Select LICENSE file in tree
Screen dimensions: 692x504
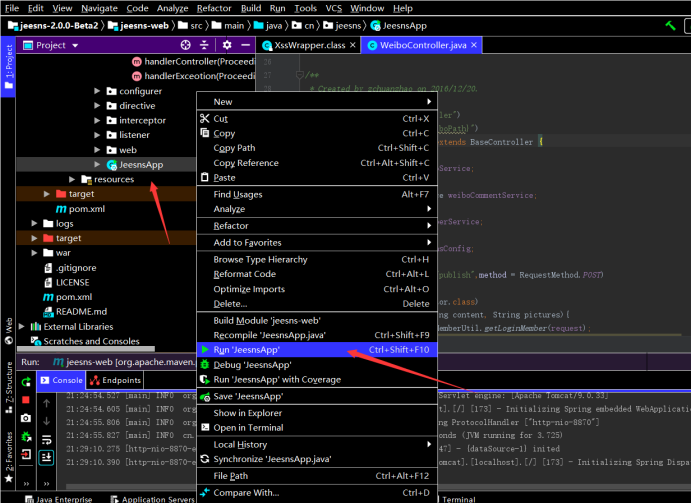pyautogui.click(x=72, y=282)
